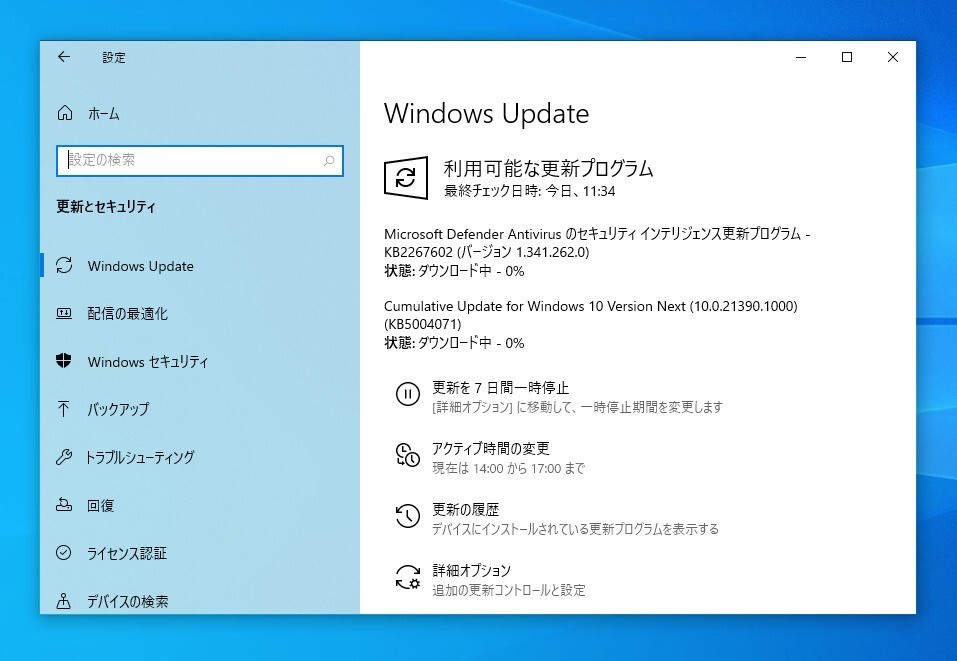Image resolution: width=957 pixels, height=661 pixels.
Task: Click the gear-sync icon for 詳細オプション
Action: [x=408, y=577]
